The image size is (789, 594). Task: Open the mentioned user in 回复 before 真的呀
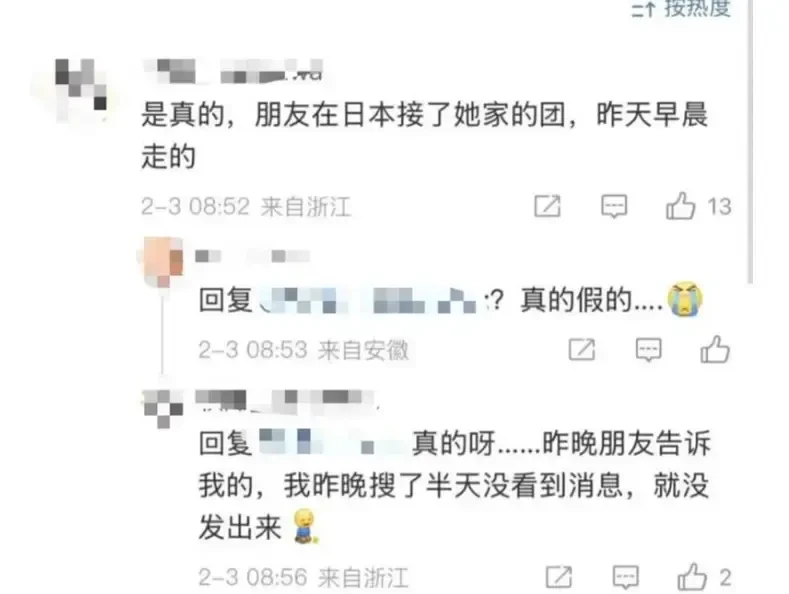332,443
